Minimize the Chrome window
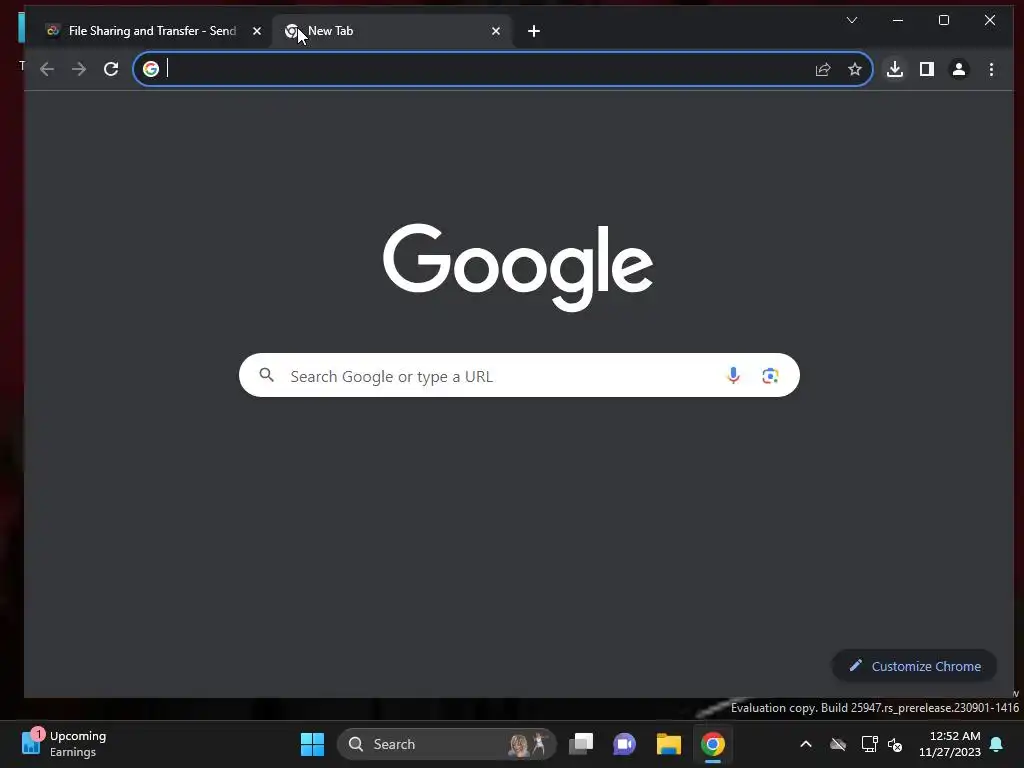Viewport: 1024px width, 768px height. [898, 20]
